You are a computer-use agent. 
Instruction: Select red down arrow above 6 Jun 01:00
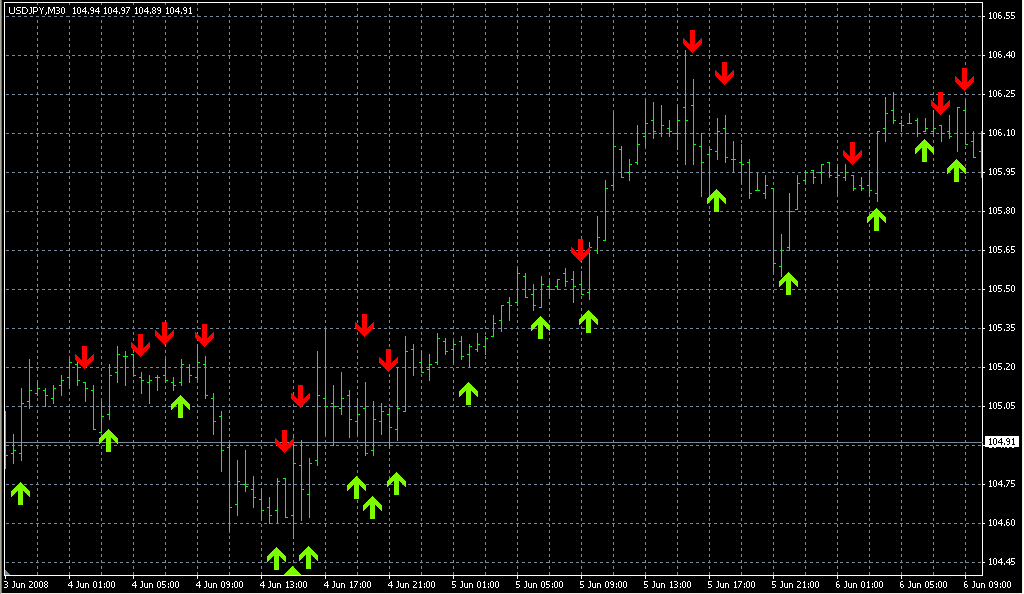click(x=852, y=153)
